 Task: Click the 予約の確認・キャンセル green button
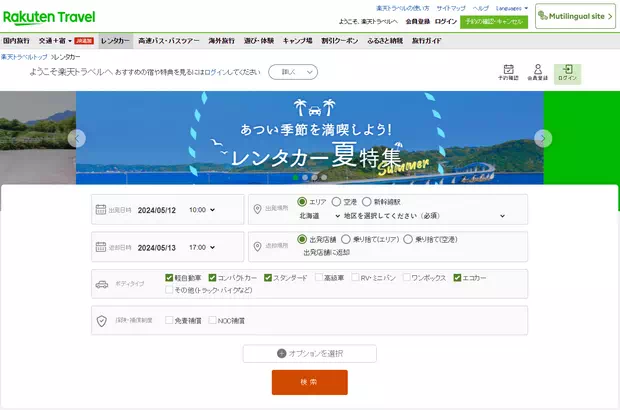pyautogui.click(x=494, y=22)
